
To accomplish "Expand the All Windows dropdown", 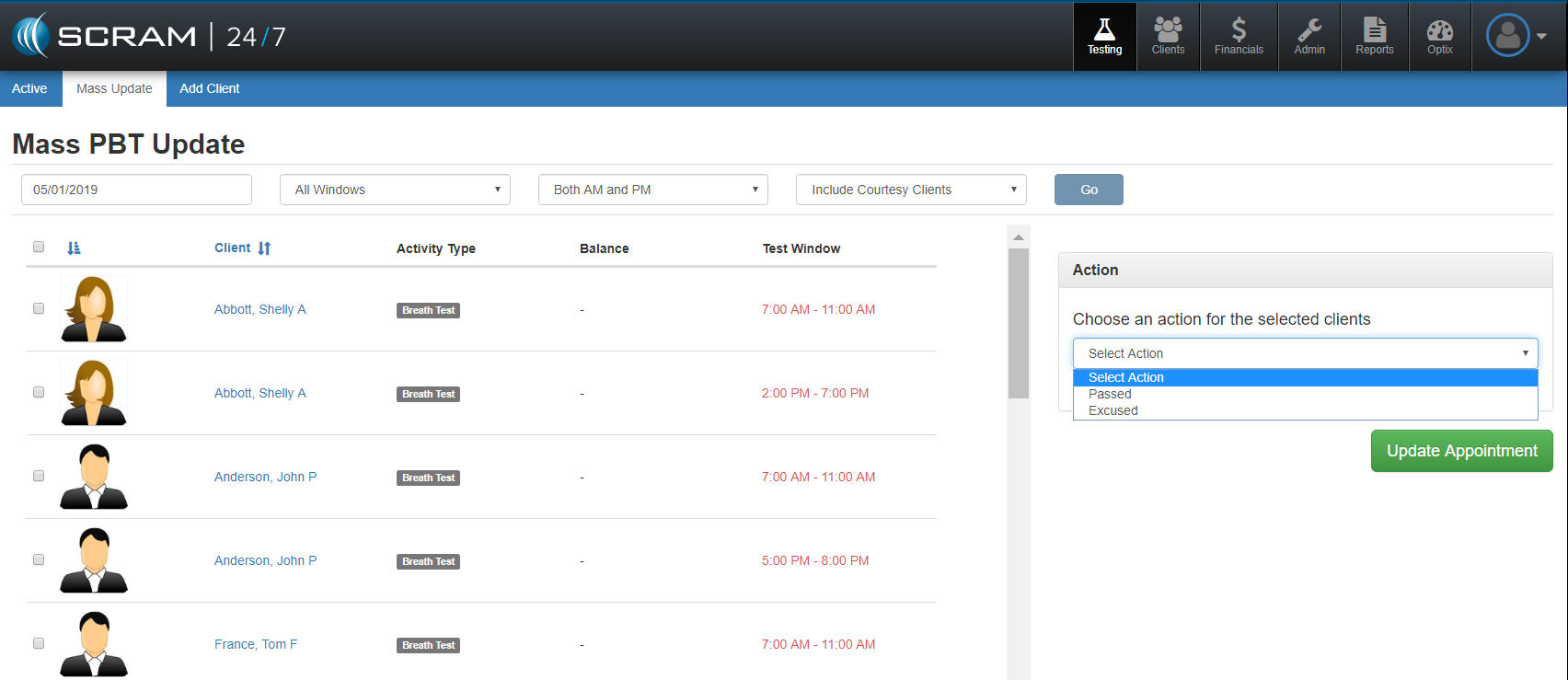I will (x=395, y=190).
